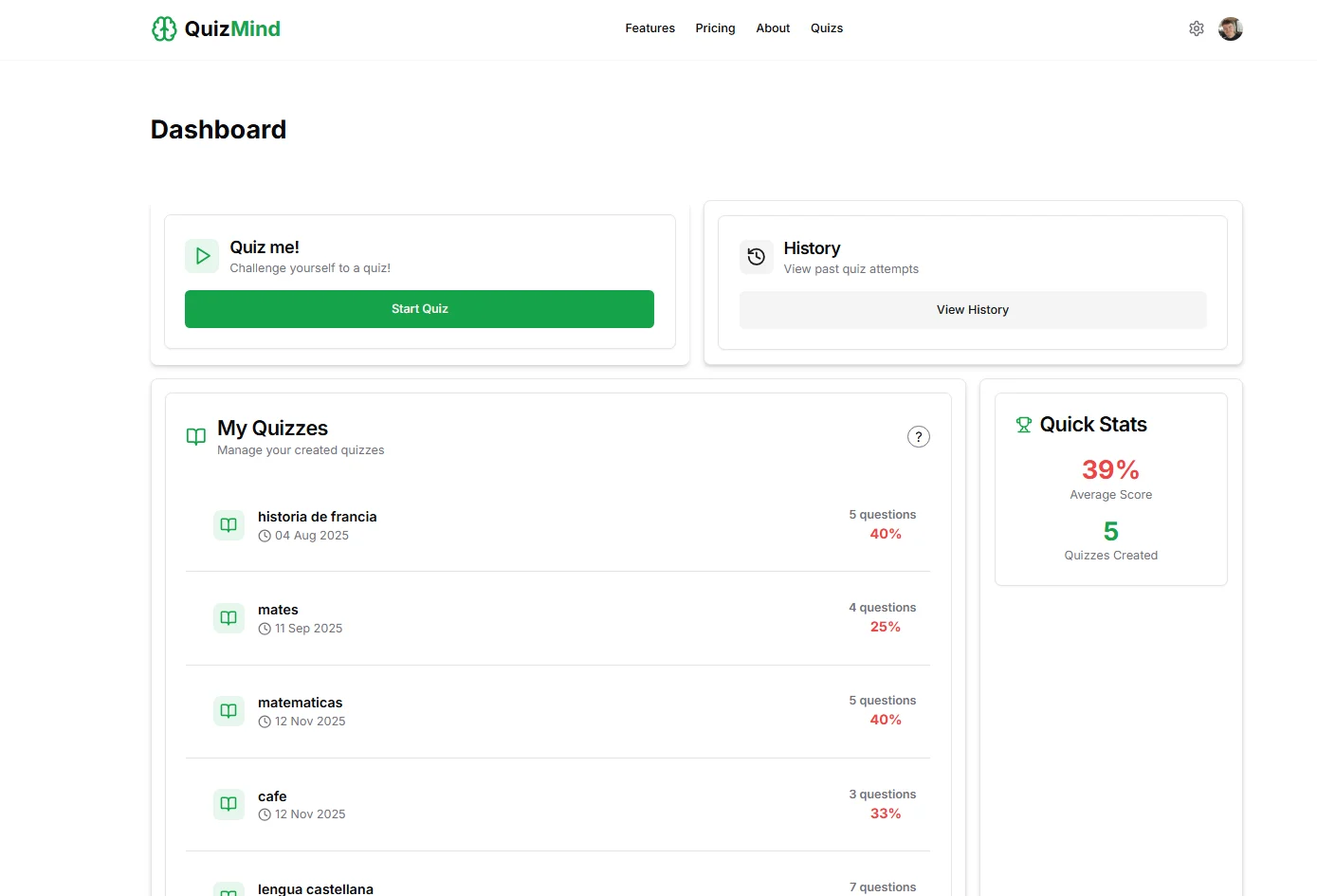Click the QuizMind brain logo icon
Viewport: 1317px width, 896px height.
pyautogui.click(x=164, y=29)
